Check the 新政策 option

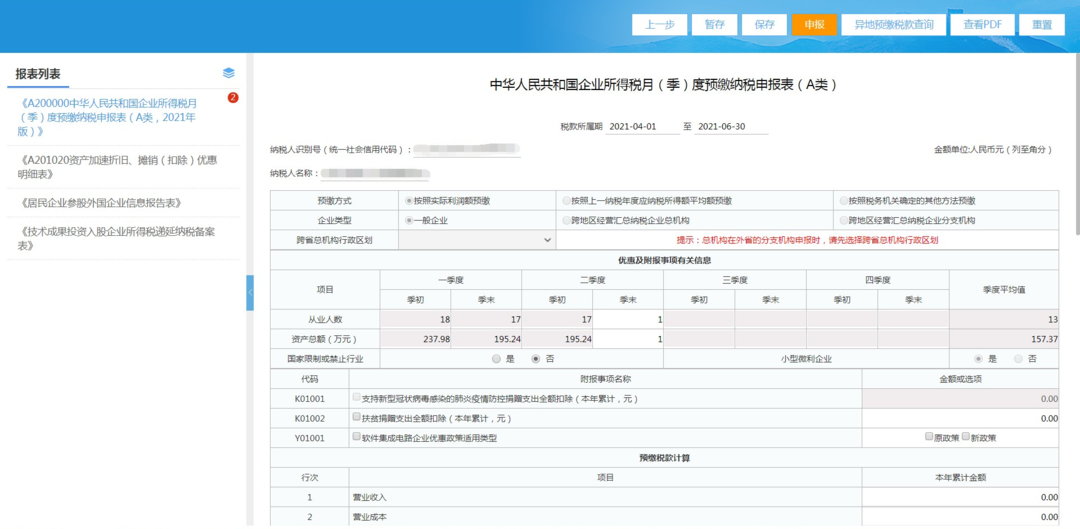(x=965, y=436)
